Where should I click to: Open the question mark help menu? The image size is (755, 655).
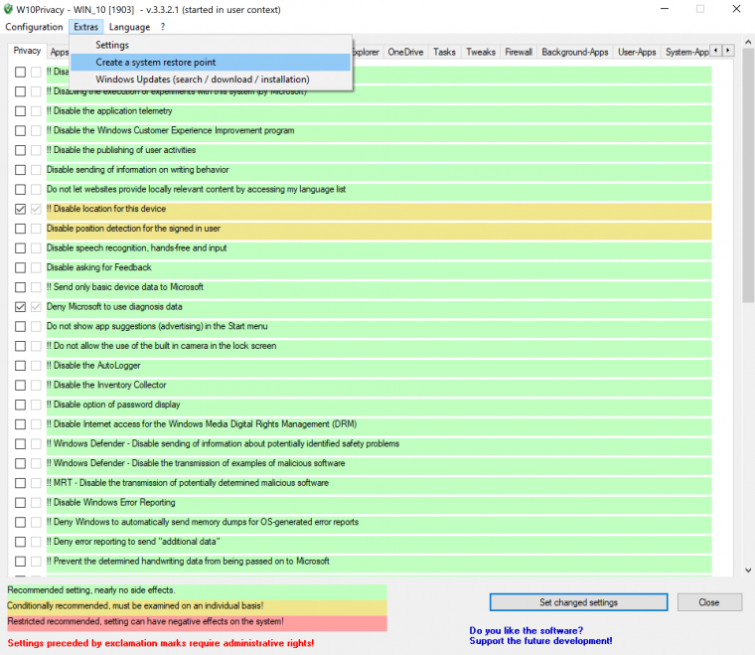163,27
